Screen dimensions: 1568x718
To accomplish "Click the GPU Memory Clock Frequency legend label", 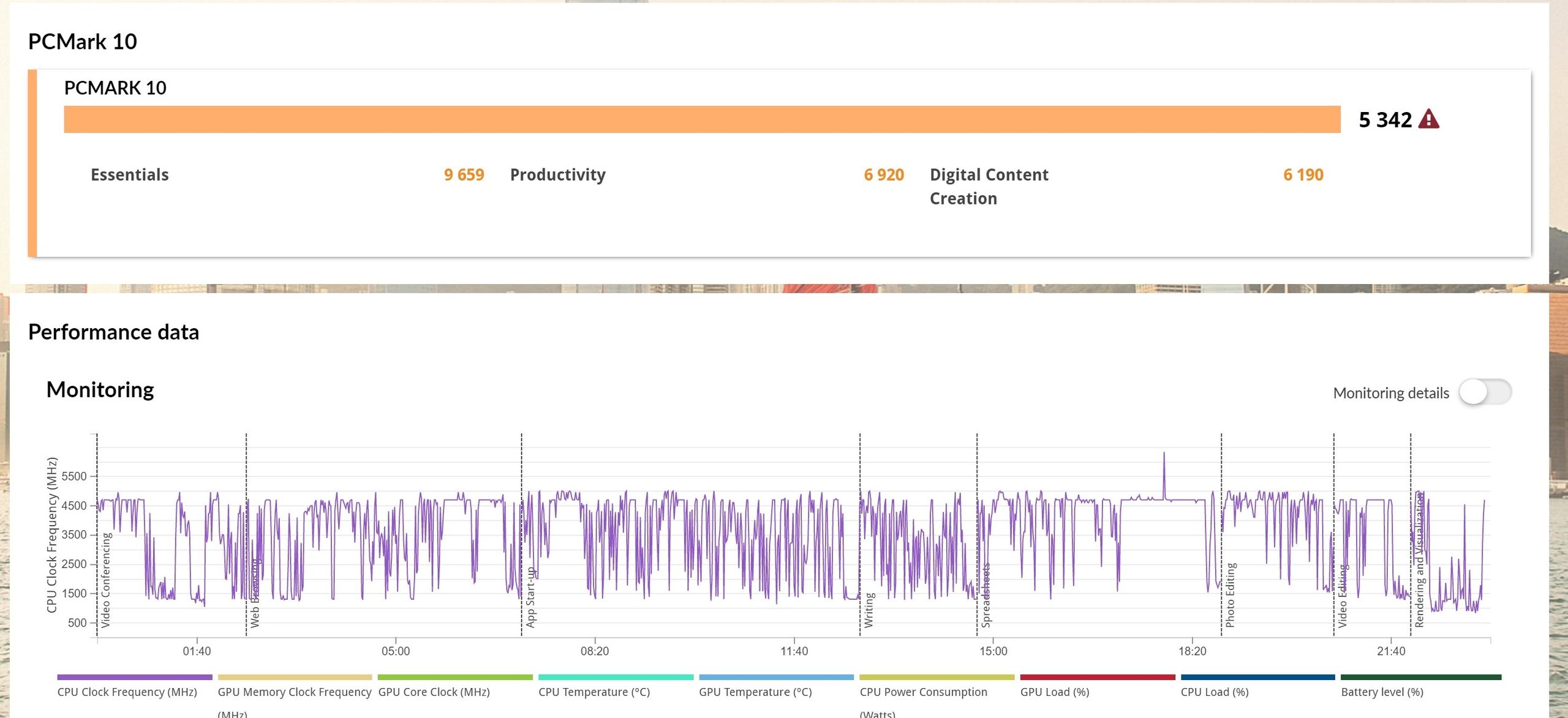I will point(295,702).
